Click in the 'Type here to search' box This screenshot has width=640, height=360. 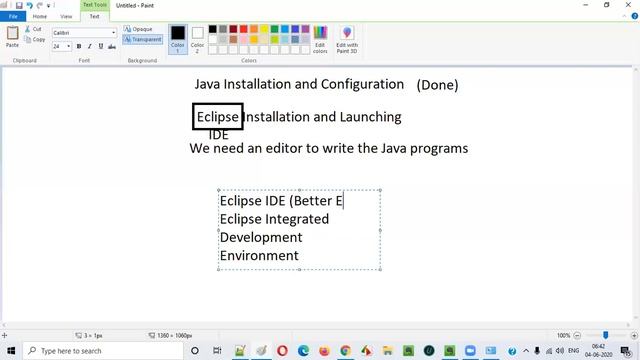click(x=102, y=351)
